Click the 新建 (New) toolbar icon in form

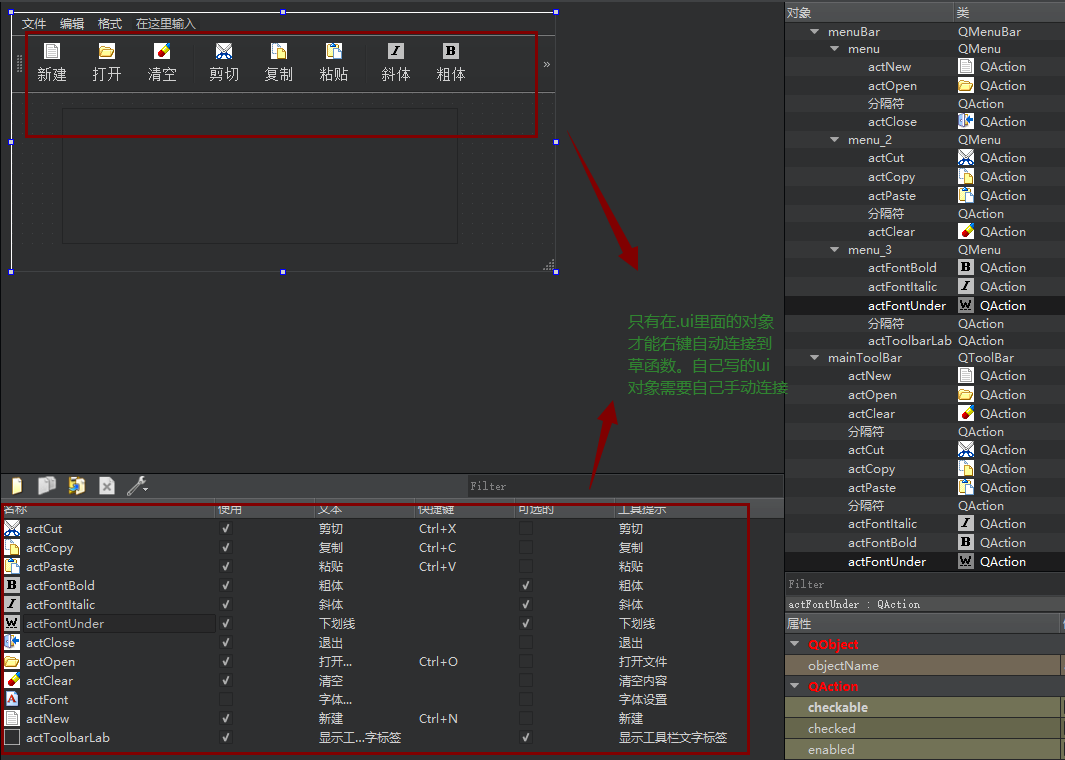coord(52,52)
